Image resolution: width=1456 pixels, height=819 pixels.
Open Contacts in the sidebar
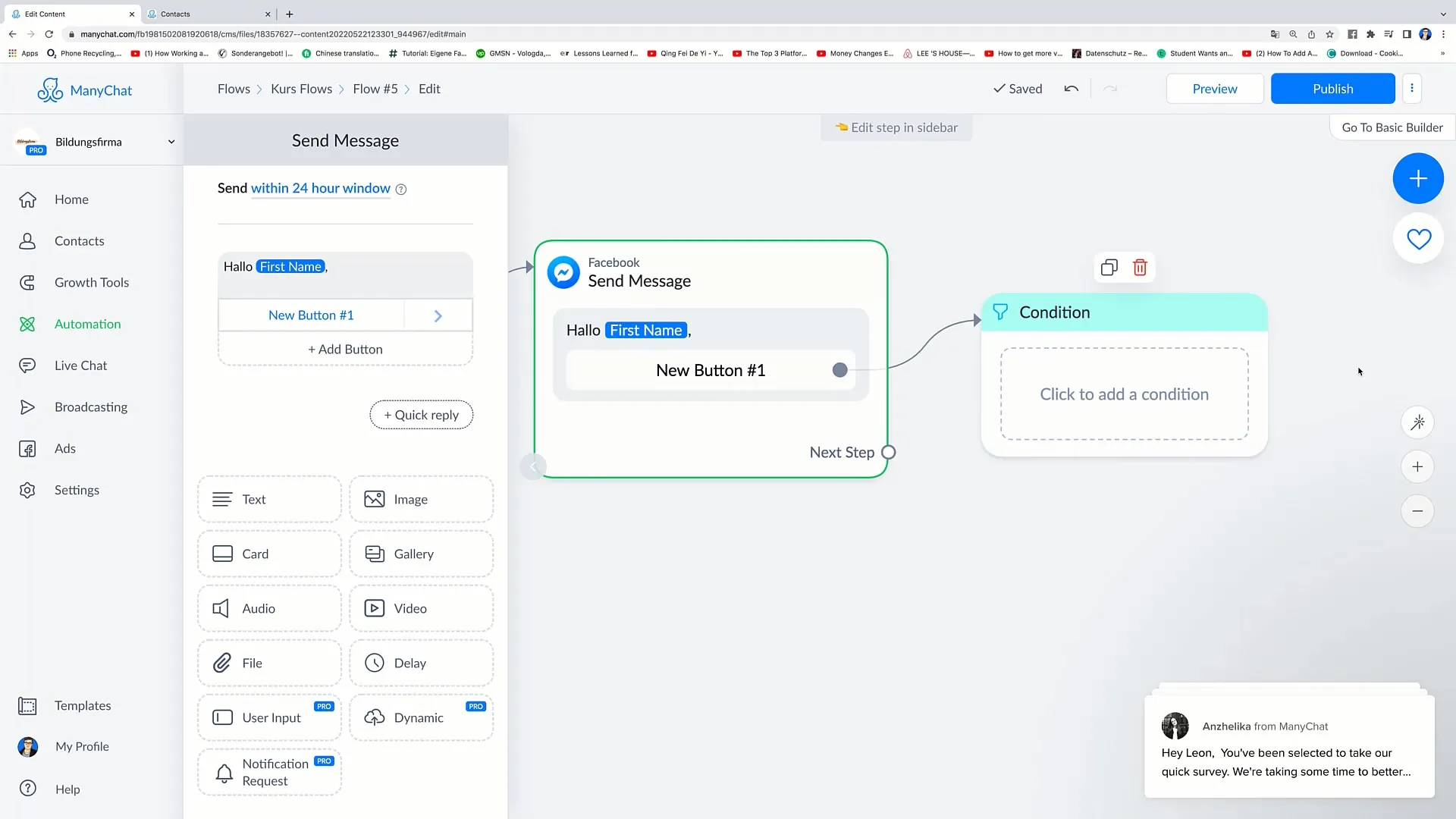[79, 241]
